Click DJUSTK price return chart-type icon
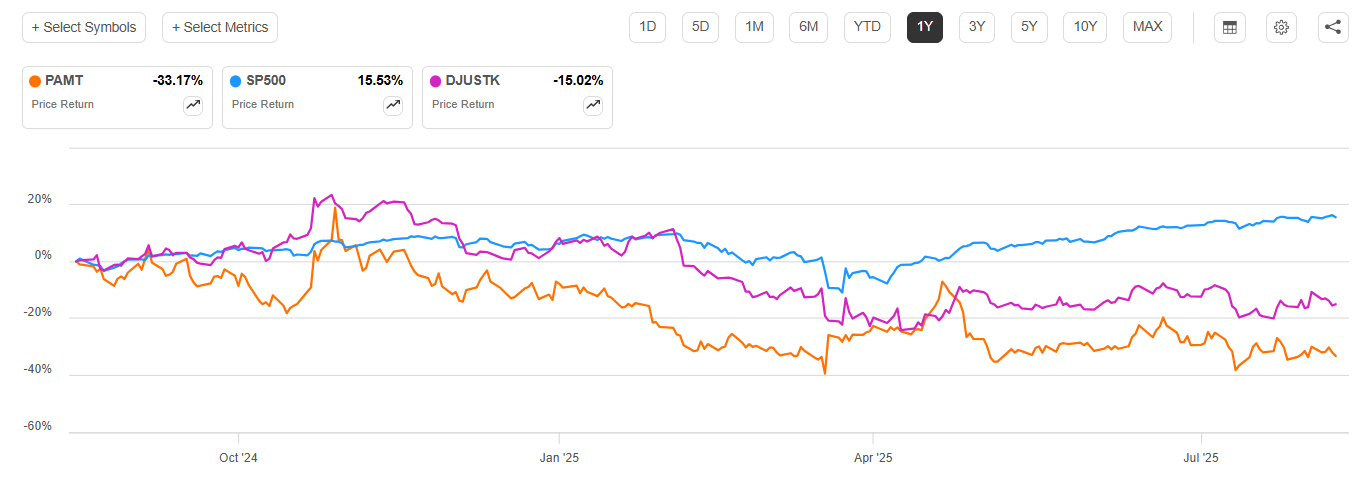1370x485 pixels. [x=593, y=105]
